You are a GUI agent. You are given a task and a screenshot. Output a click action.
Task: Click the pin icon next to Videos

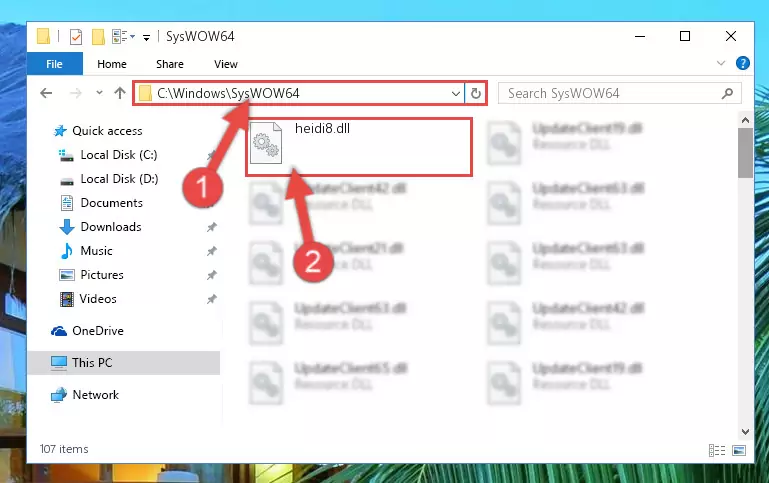point(211,299)
